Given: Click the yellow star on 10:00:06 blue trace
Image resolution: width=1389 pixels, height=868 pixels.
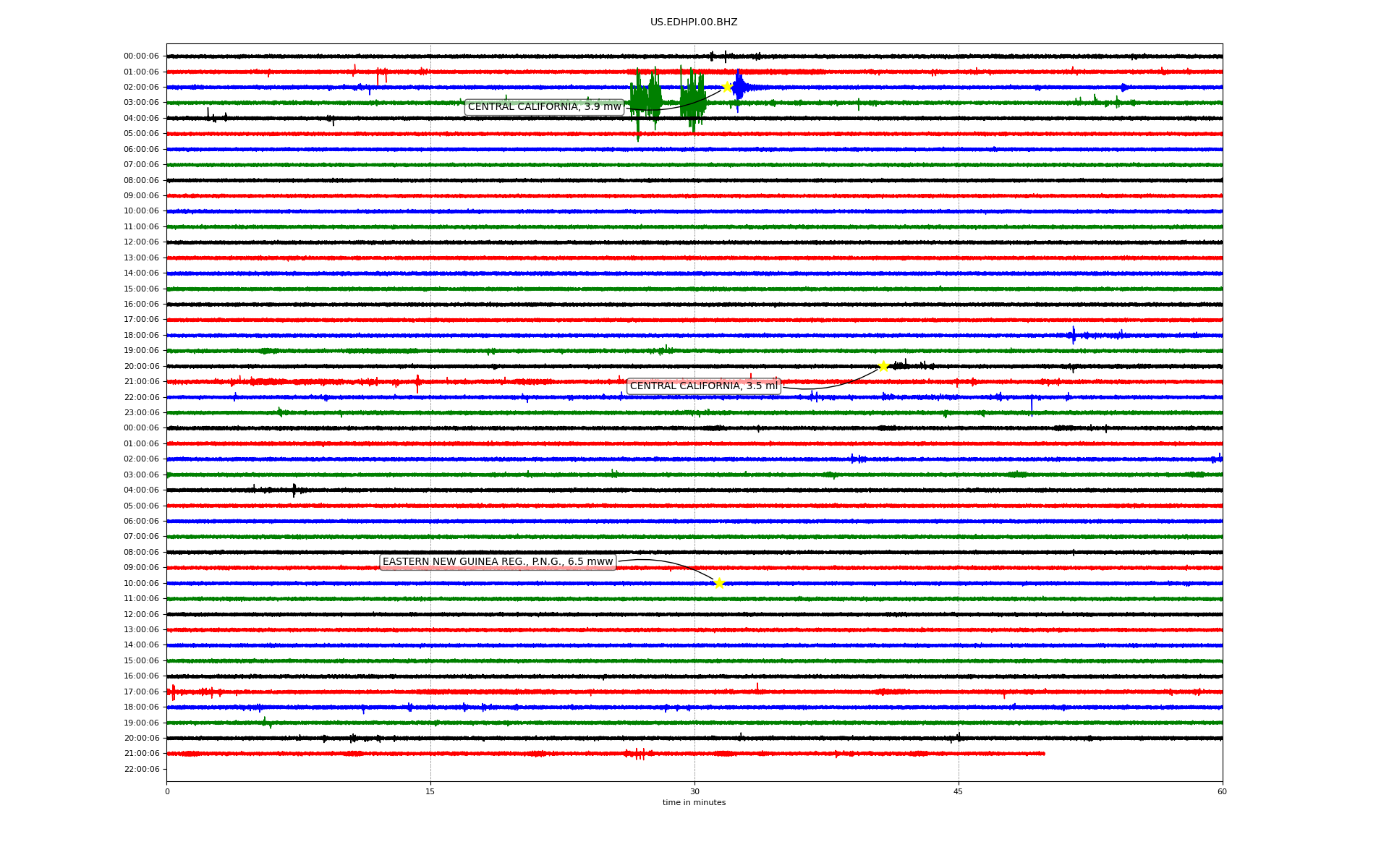Looking at the screenshot, I should [719, 583].
